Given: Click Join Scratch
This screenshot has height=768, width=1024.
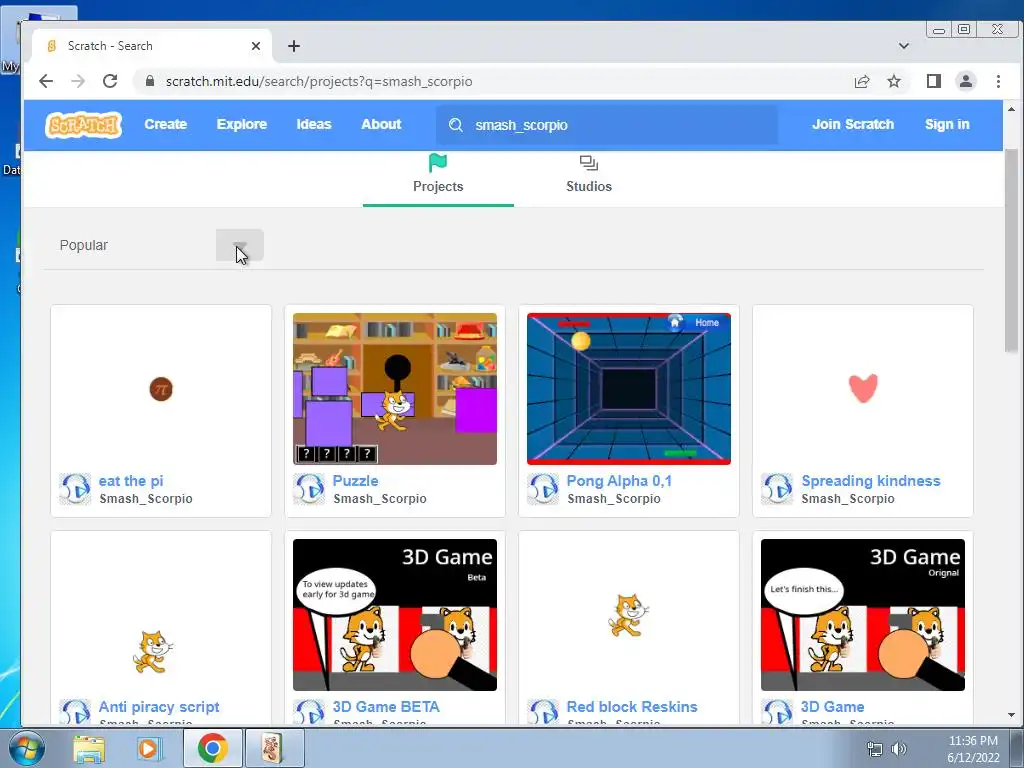Looking at the screenshot, I should click(x=853, y=124).
